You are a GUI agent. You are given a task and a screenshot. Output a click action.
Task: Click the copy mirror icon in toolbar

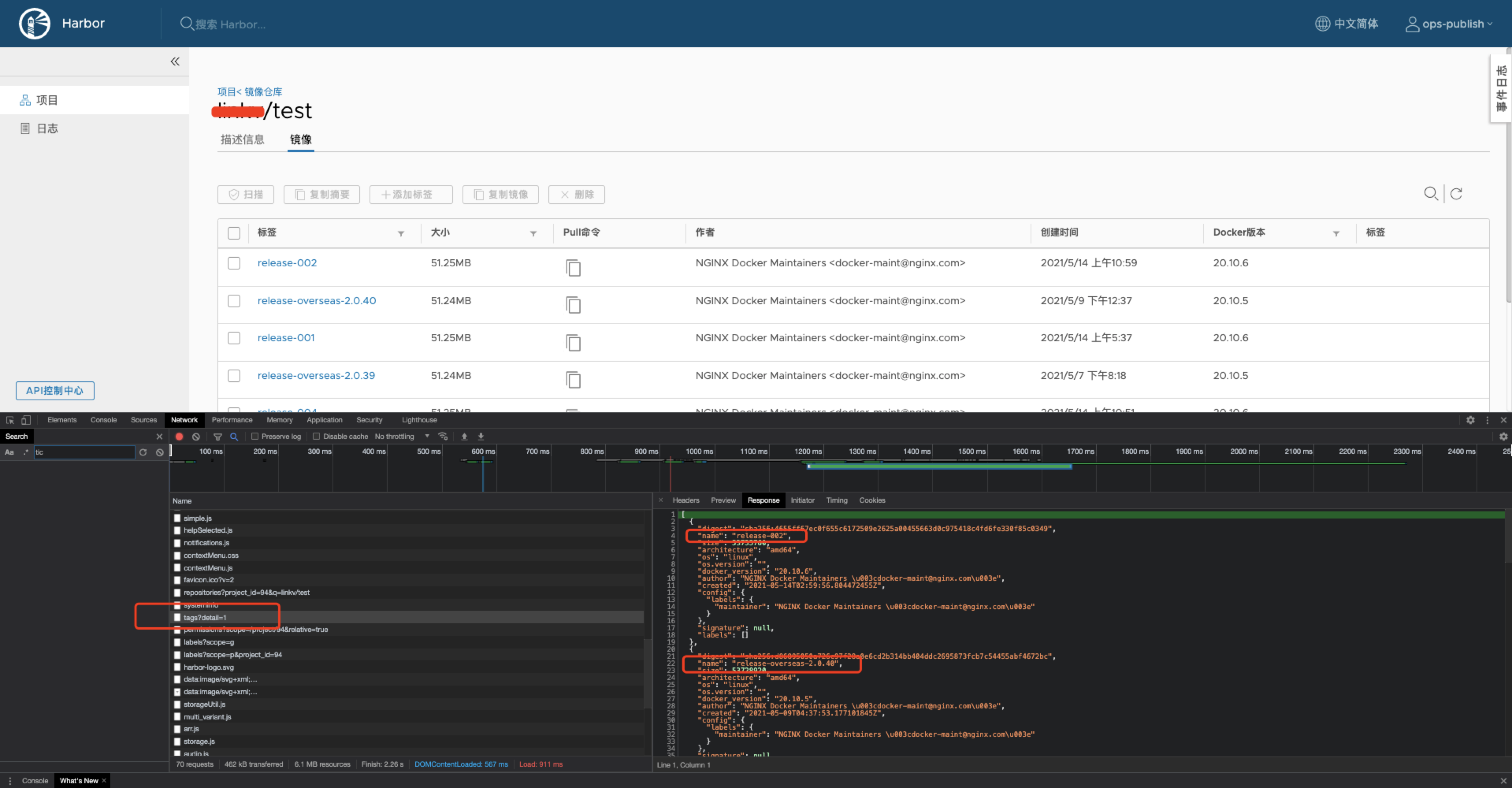click(500, 194)
